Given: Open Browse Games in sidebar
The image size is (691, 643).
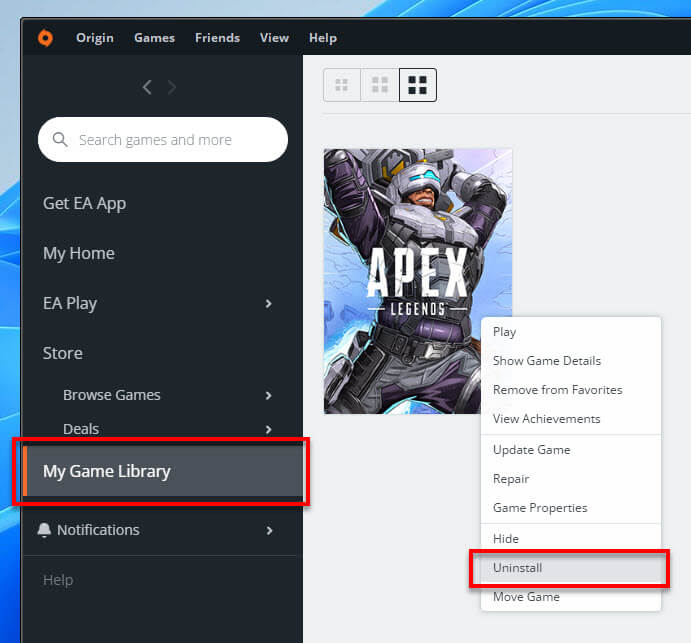Looking at the screenshot, I should pos(111,395).
